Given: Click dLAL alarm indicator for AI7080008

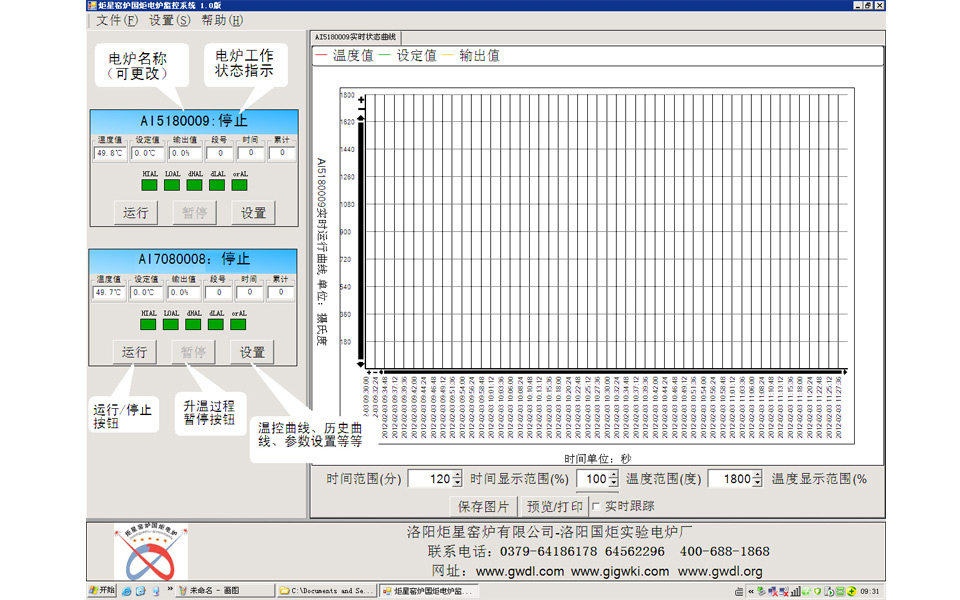Looking at the screenshot, I should pos(217,324).
